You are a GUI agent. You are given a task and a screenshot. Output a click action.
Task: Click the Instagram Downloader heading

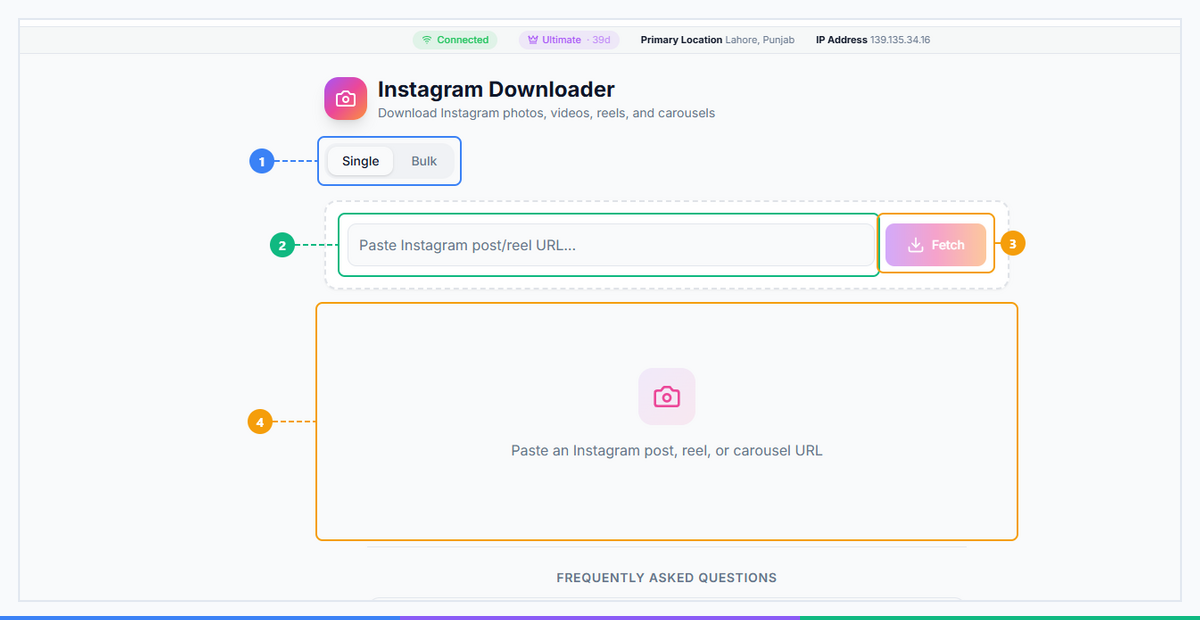pyautogui.click(x=496, y=90)
